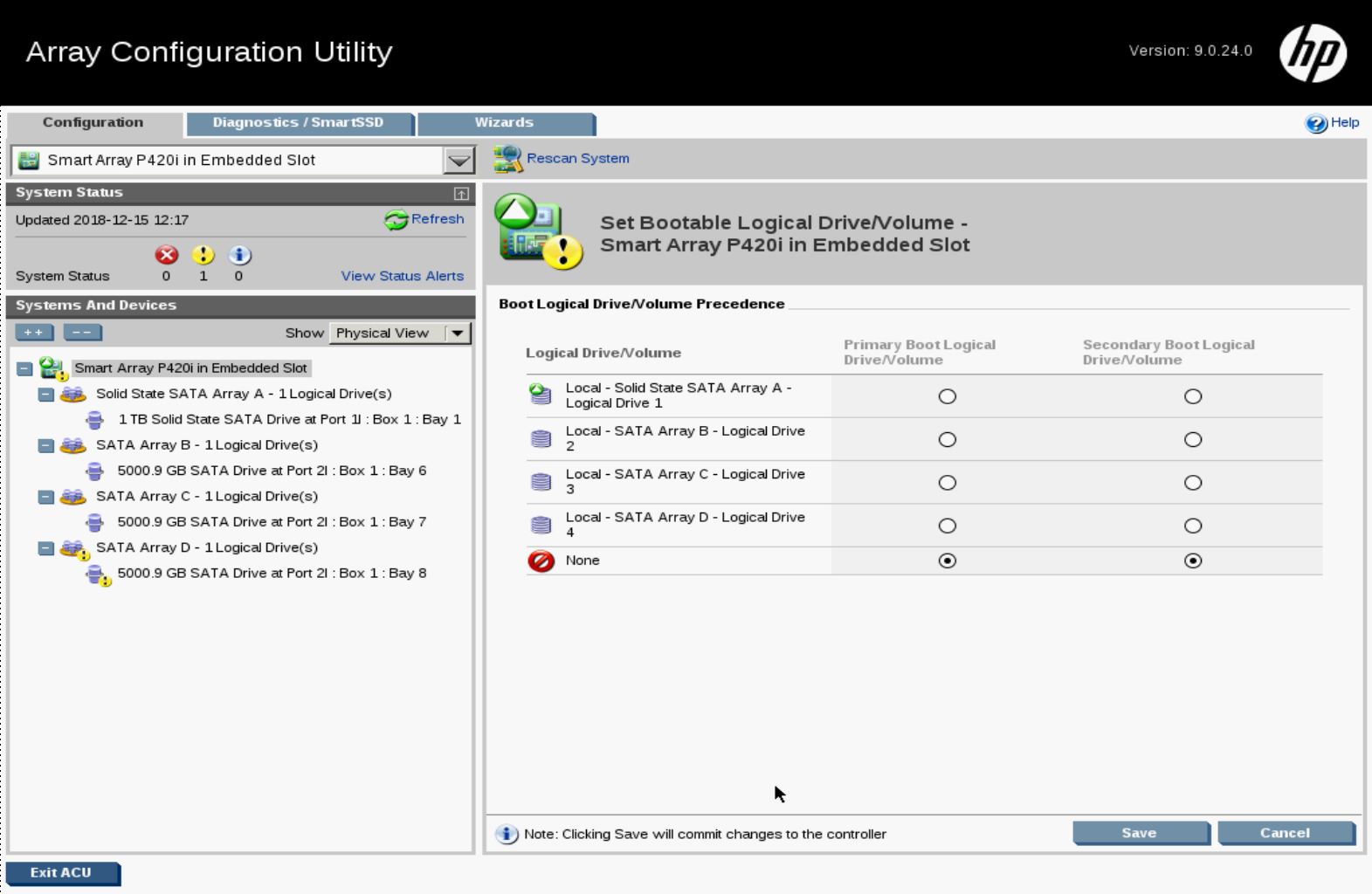
Task: Collapse the SATA Array B tree node
Action: [x=46, y=446]
